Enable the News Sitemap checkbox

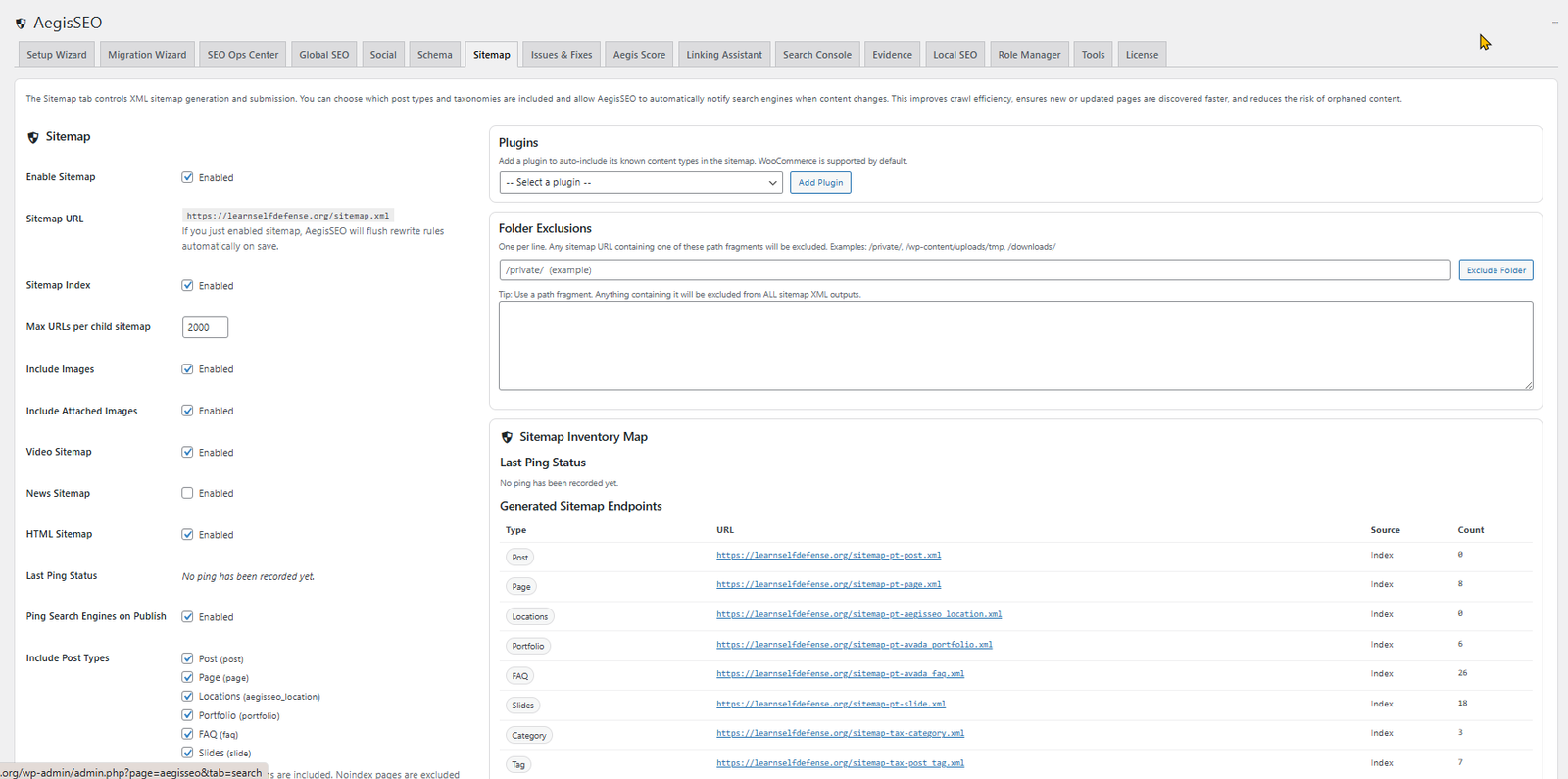(187, 493)
